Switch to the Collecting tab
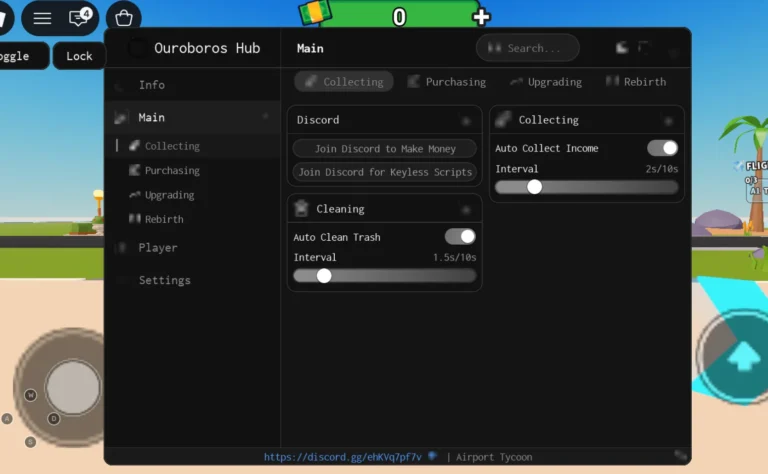 (344, 82)
